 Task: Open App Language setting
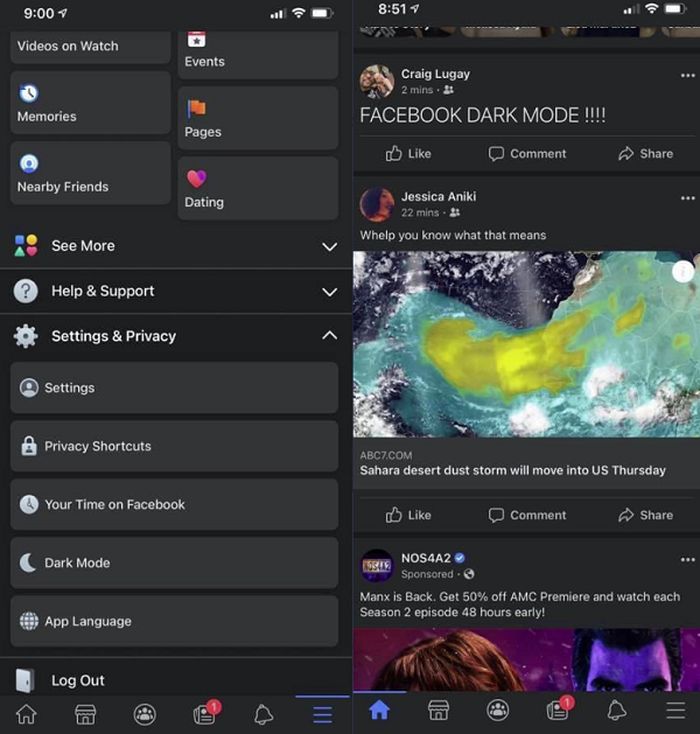(174, 621)
